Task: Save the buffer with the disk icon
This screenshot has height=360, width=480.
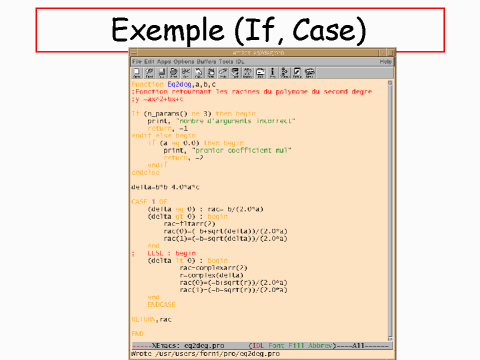Action: coord(161,73)
